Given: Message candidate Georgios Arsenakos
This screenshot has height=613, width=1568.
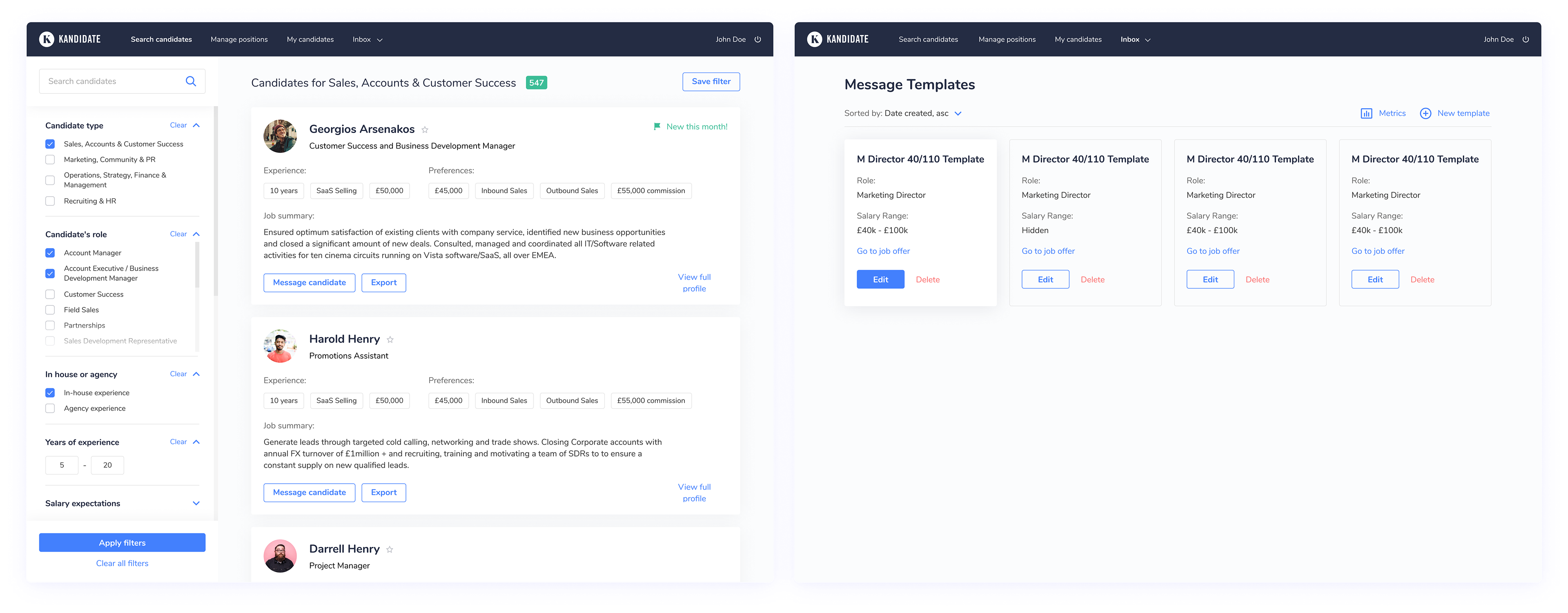Looking at the screenshot, I should coord(309,283).
